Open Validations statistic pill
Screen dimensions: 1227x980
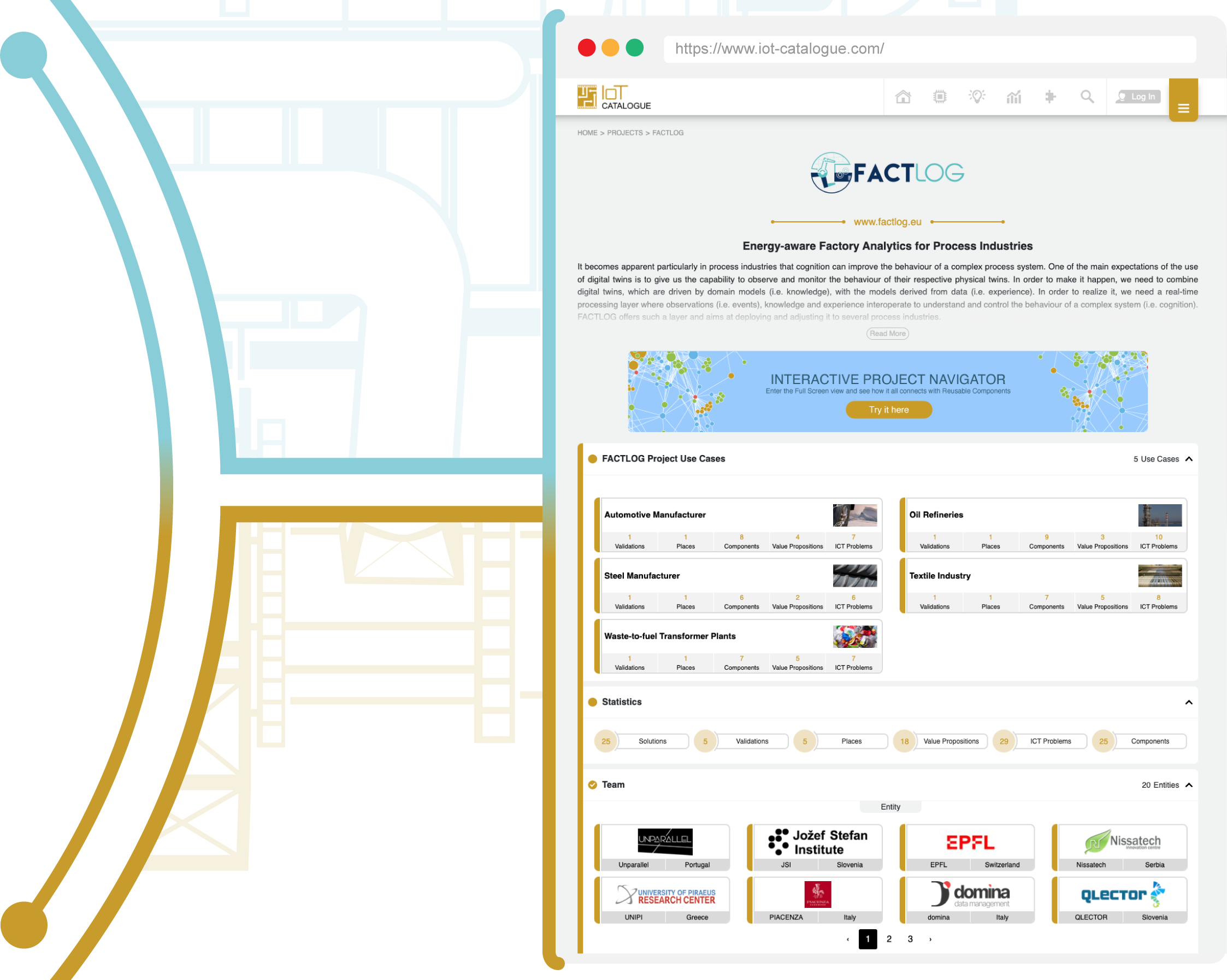click(x=741, y=741)
